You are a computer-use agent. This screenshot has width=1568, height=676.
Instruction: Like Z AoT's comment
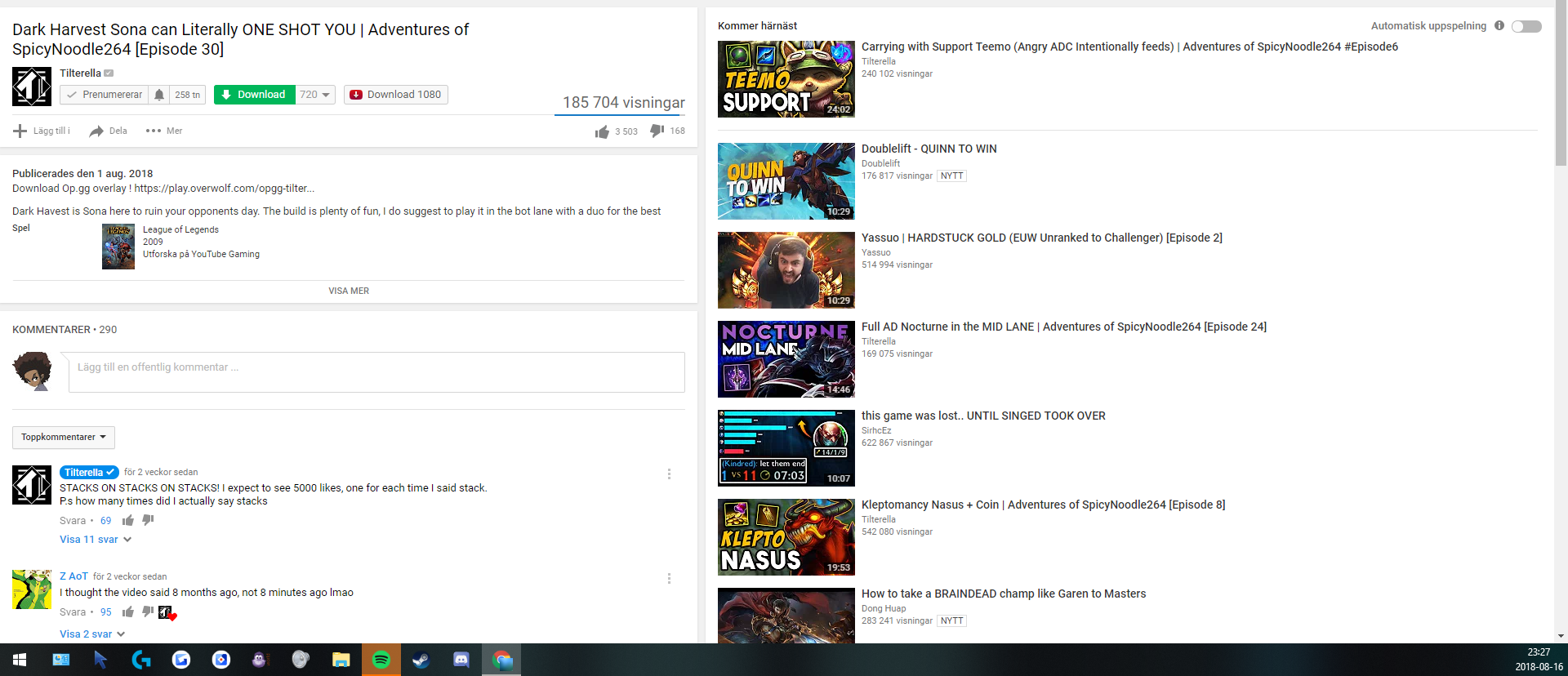[128, 612]
